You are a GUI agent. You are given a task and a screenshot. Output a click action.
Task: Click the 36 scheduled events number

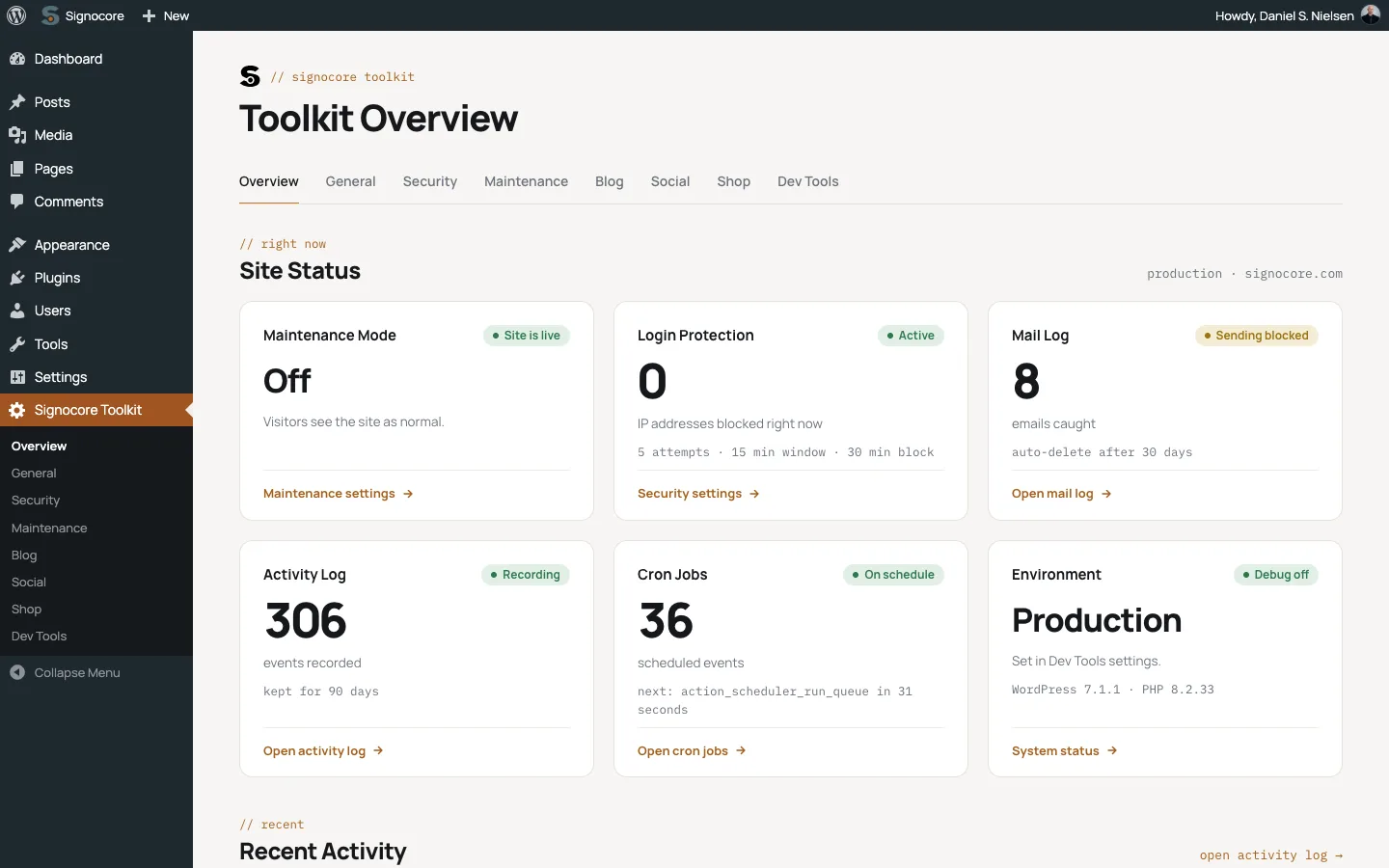(x=666, y=621)
